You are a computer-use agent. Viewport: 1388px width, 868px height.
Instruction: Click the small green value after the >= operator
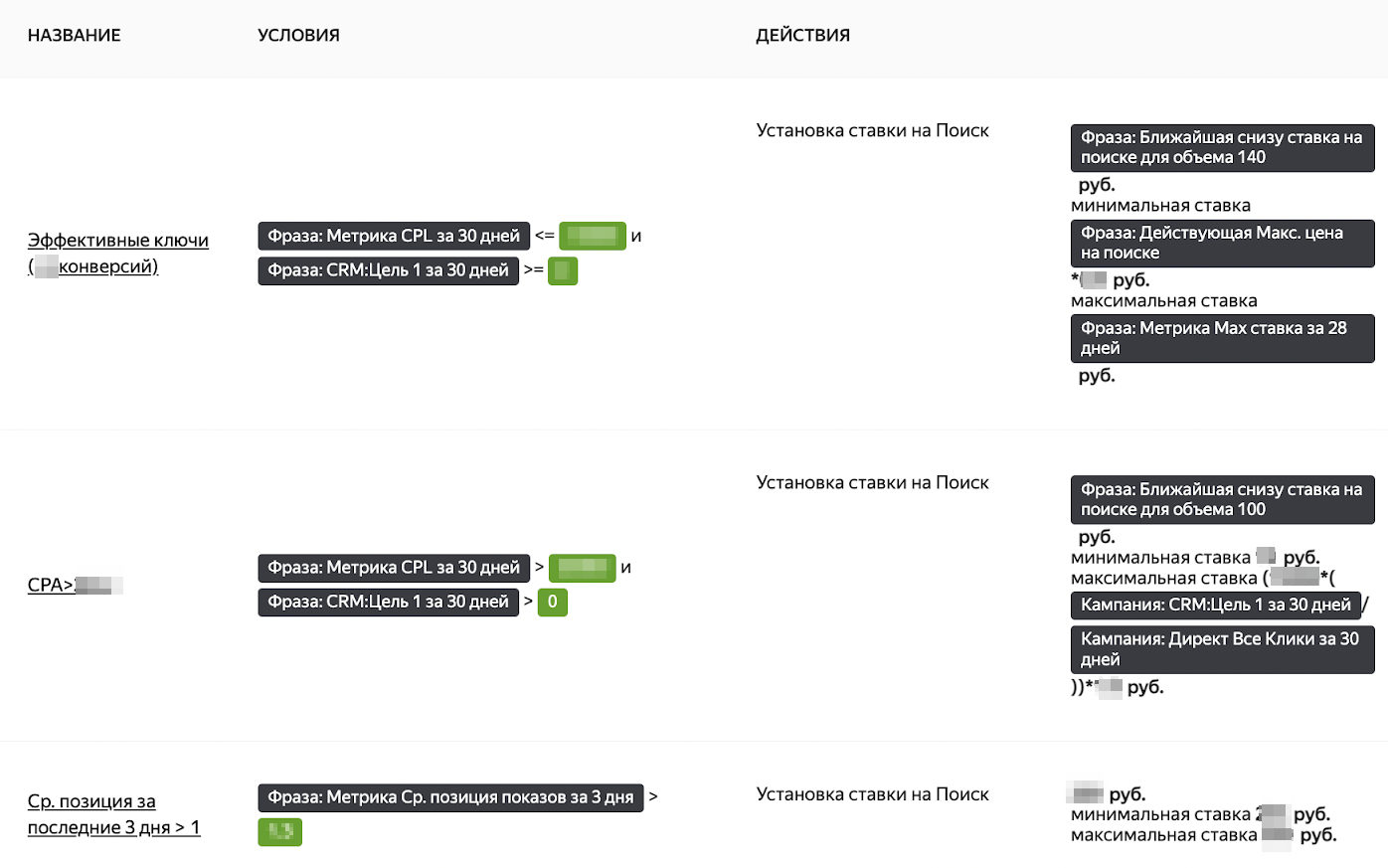(x=563, y=270)
